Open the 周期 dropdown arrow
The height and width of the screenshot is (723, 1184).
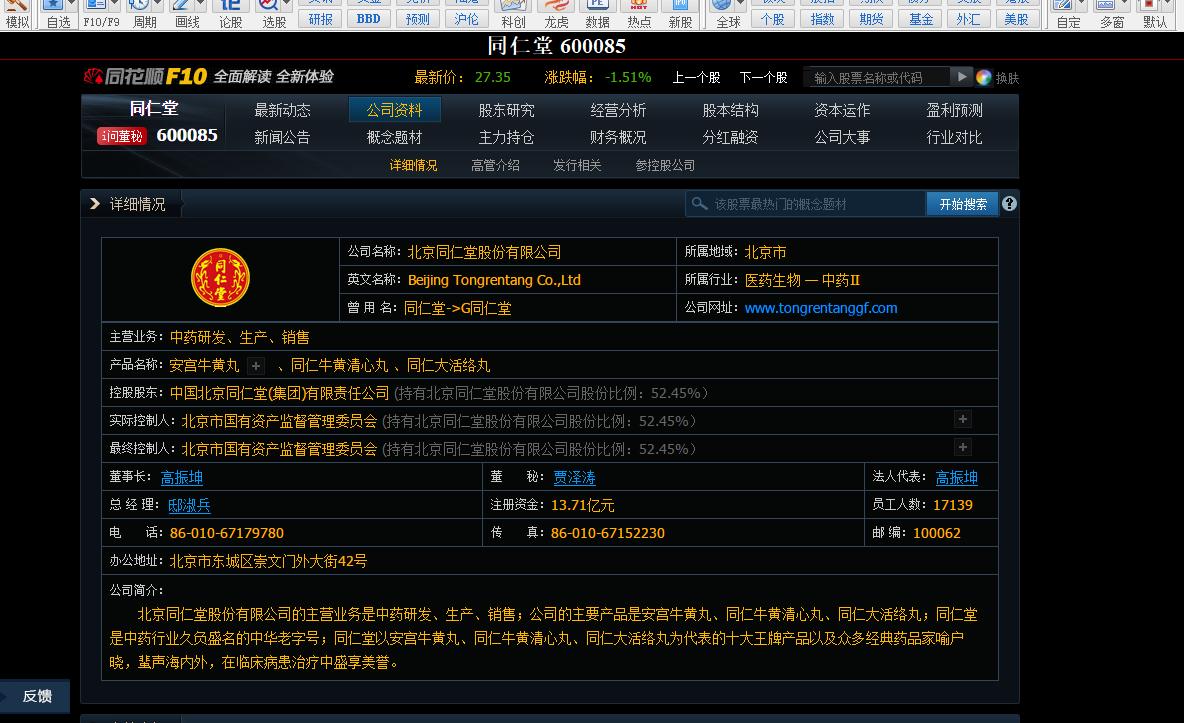click(161, 6)
